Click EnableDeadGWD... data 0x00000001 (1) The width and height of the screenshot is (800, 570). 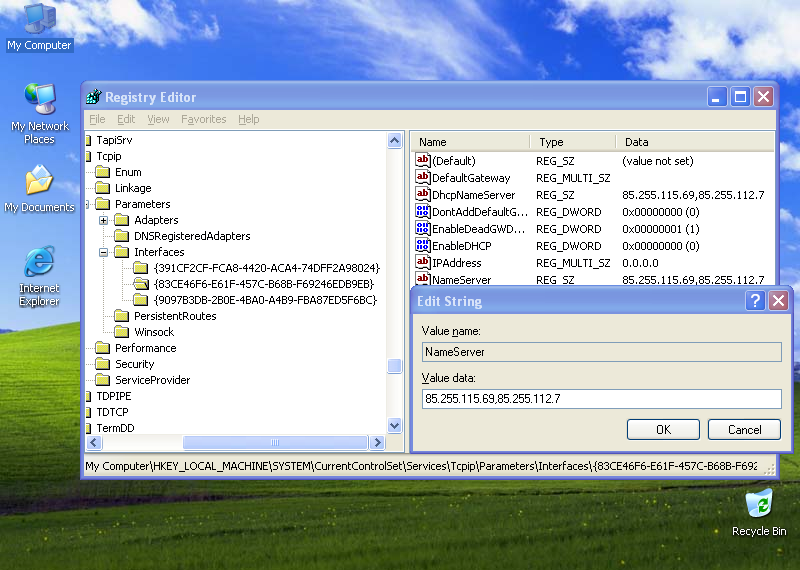pyautogui.click(x=660, y=229)
